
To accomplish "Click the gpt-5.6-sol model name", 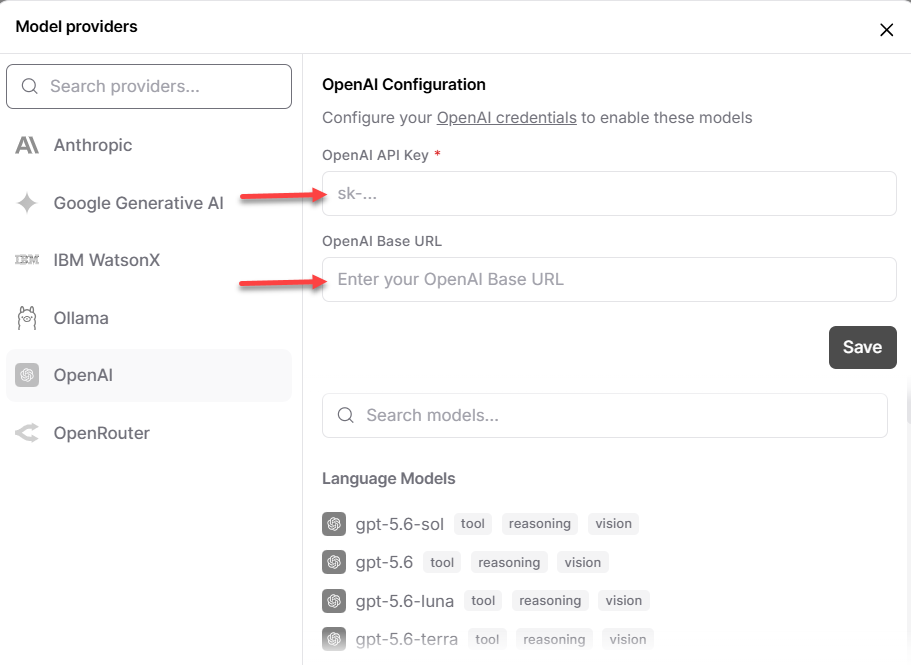I will pos(400,524).
